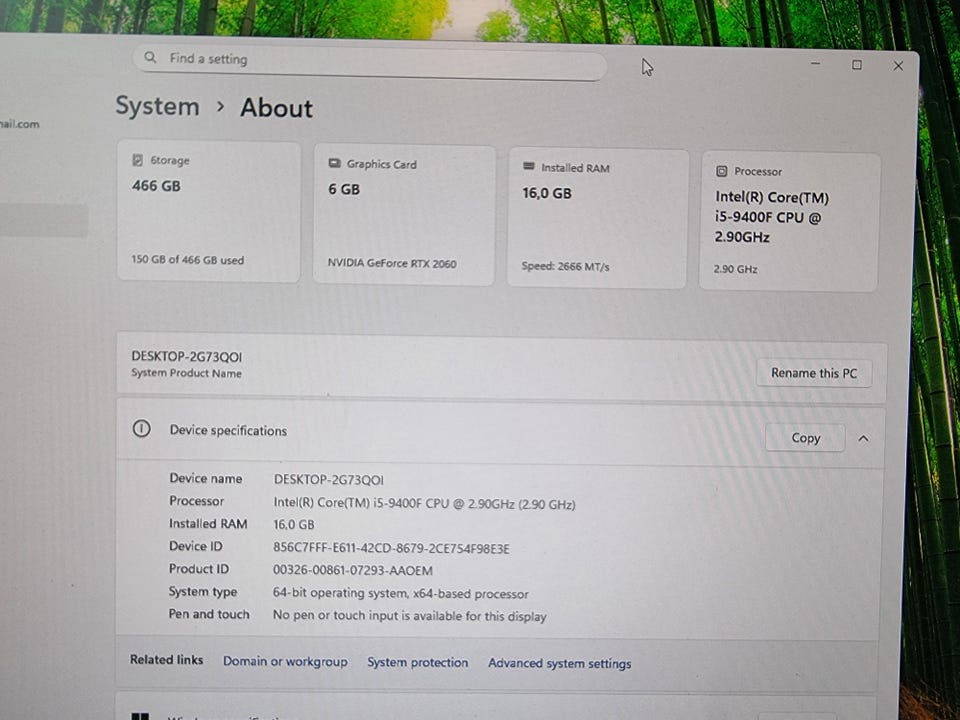This screenshot has height=720, width=960.
Task: Click the Storage drive icon
Action: 137,160
